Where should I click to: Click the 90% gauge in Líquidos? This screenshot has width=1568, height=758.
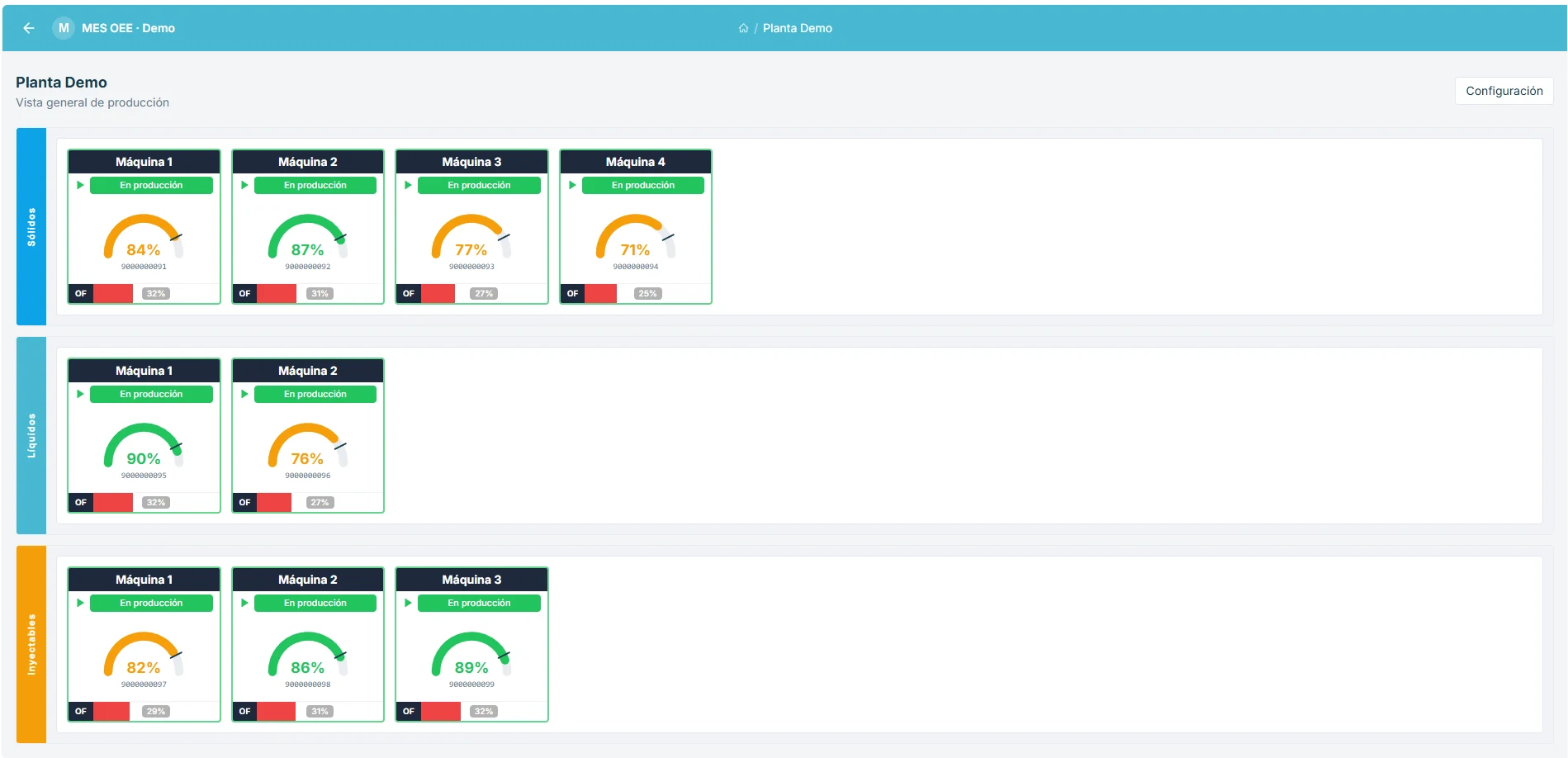point(143,447)
